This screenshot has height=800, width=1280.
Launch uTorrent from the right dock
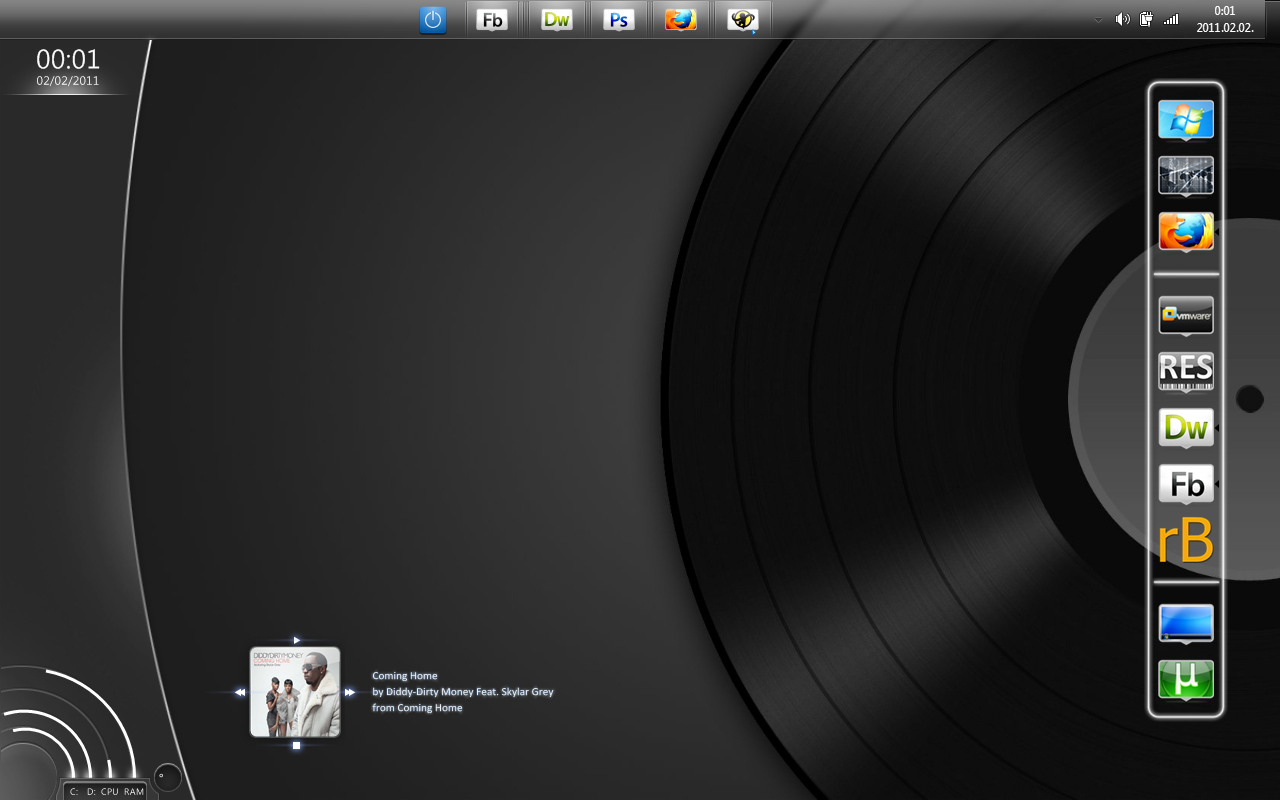[x=1186, y=679]
